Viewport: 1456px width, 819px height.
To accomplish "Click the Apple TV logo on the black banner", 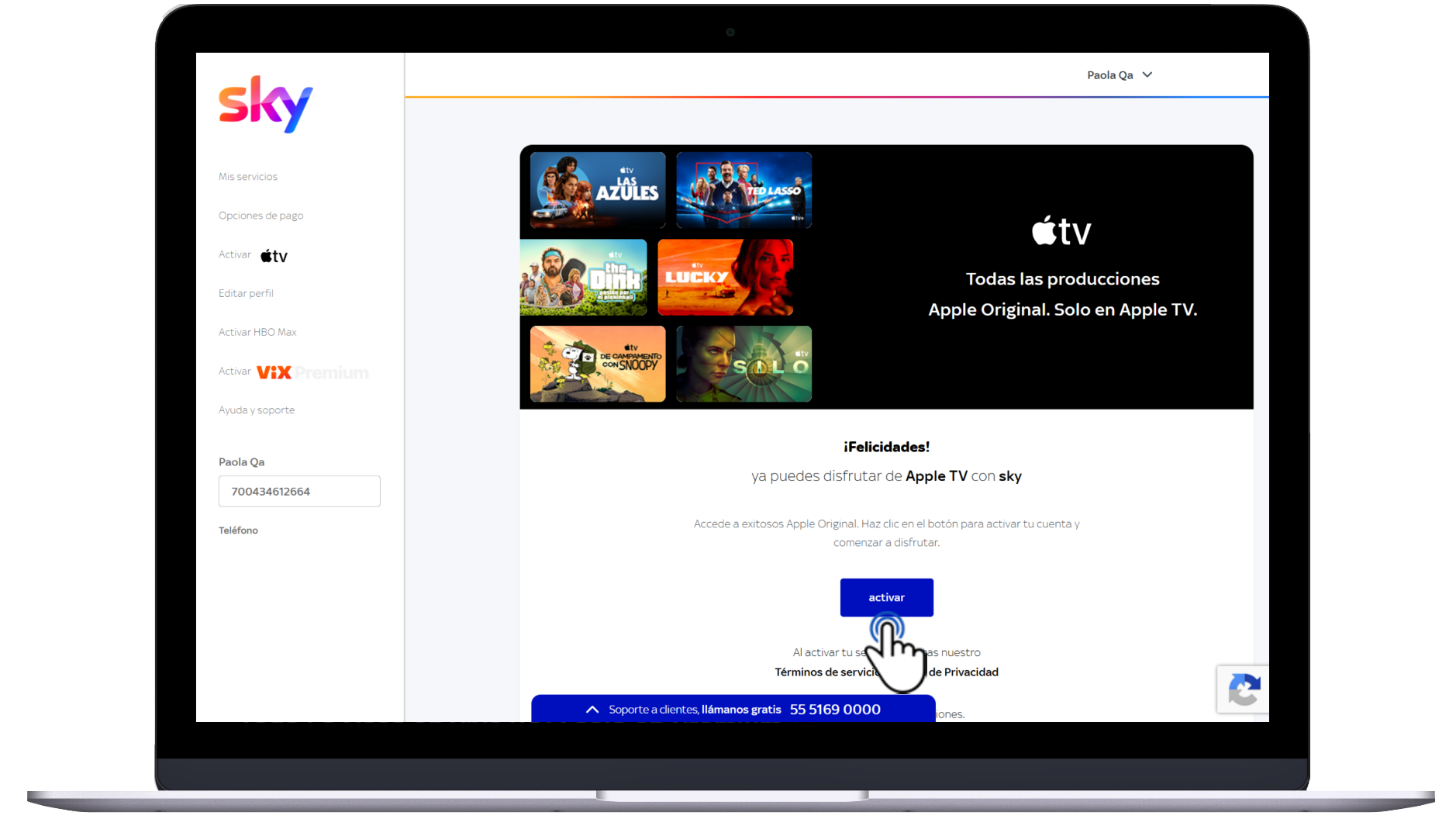I will click(1061, 230).
